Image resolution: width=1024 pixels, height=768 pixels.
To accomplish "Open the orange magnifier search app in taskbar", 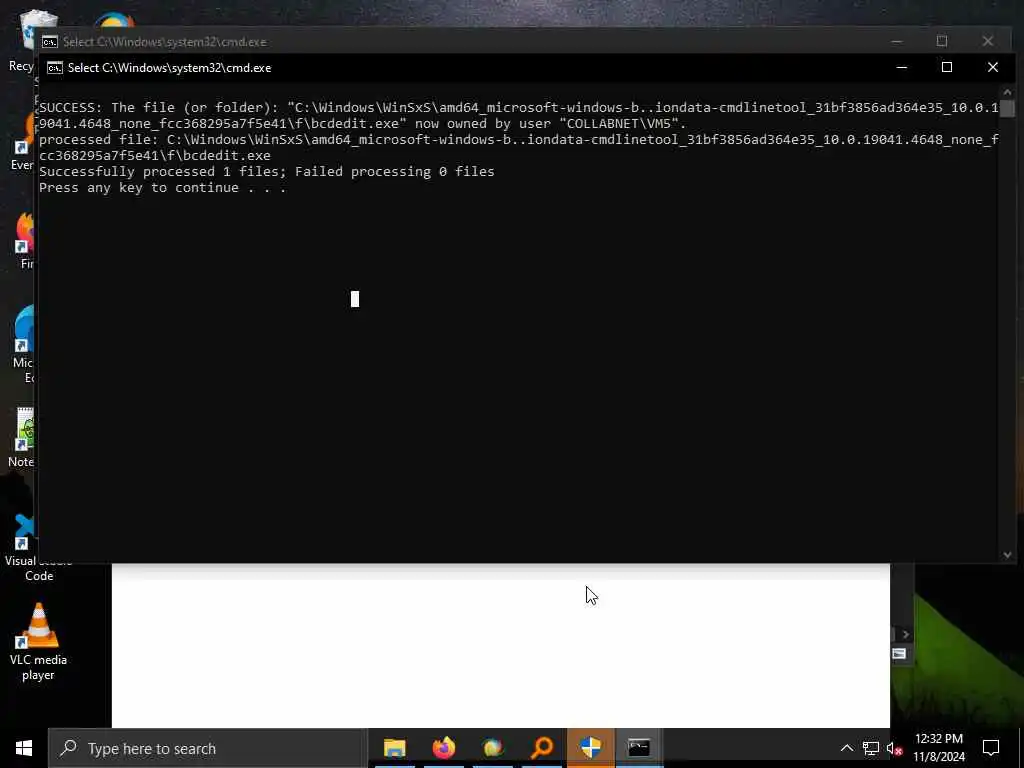I will point(542,748).
